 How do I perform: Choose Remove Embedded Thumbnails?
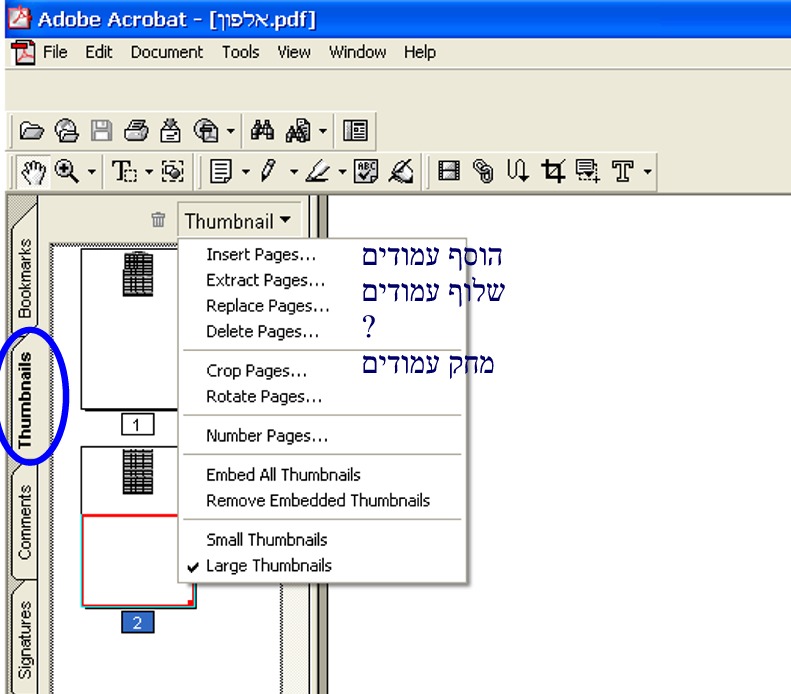coord(321,501)
